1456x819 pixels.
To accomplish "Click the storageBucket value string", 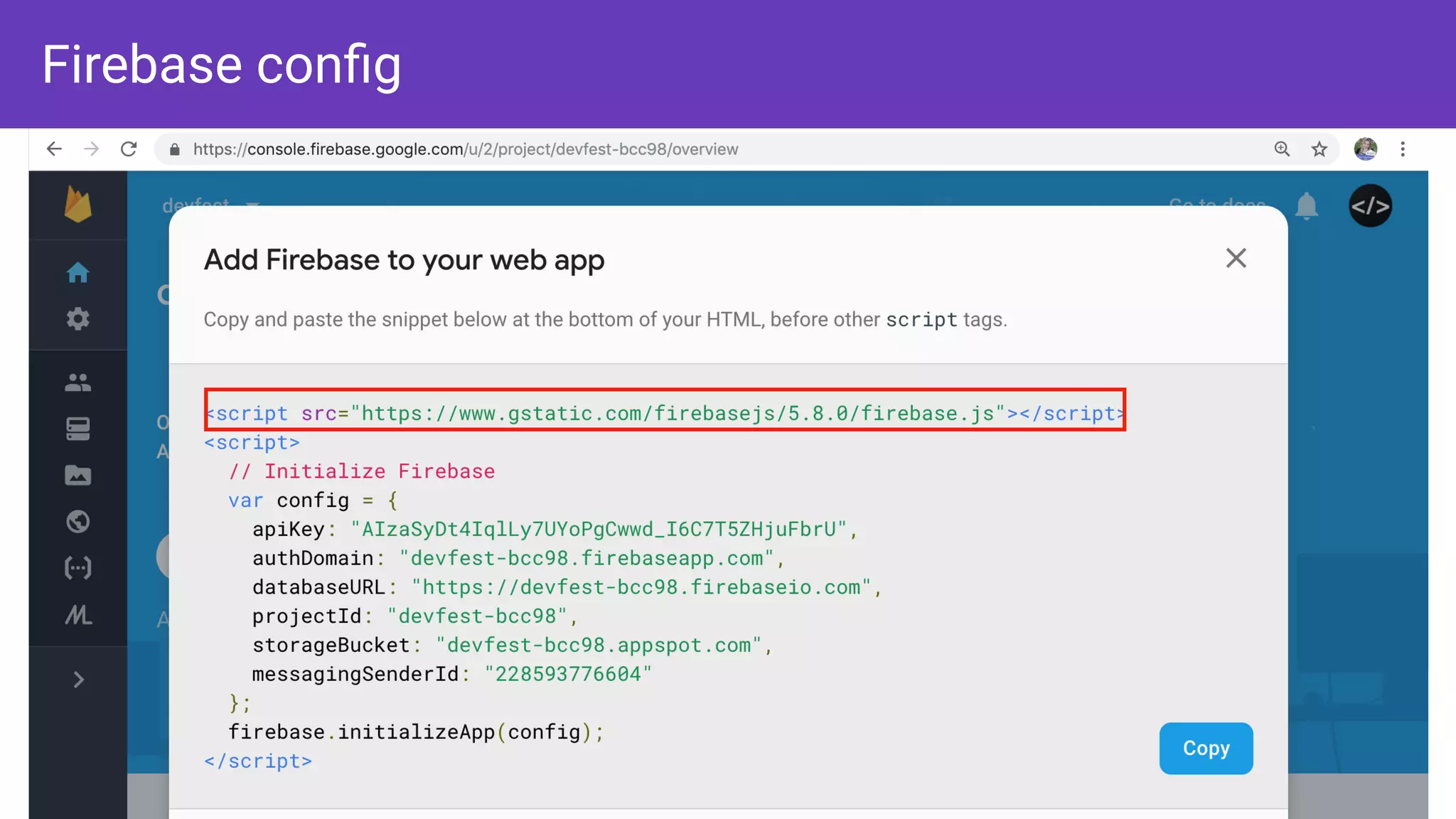I will tap(599, 646).
